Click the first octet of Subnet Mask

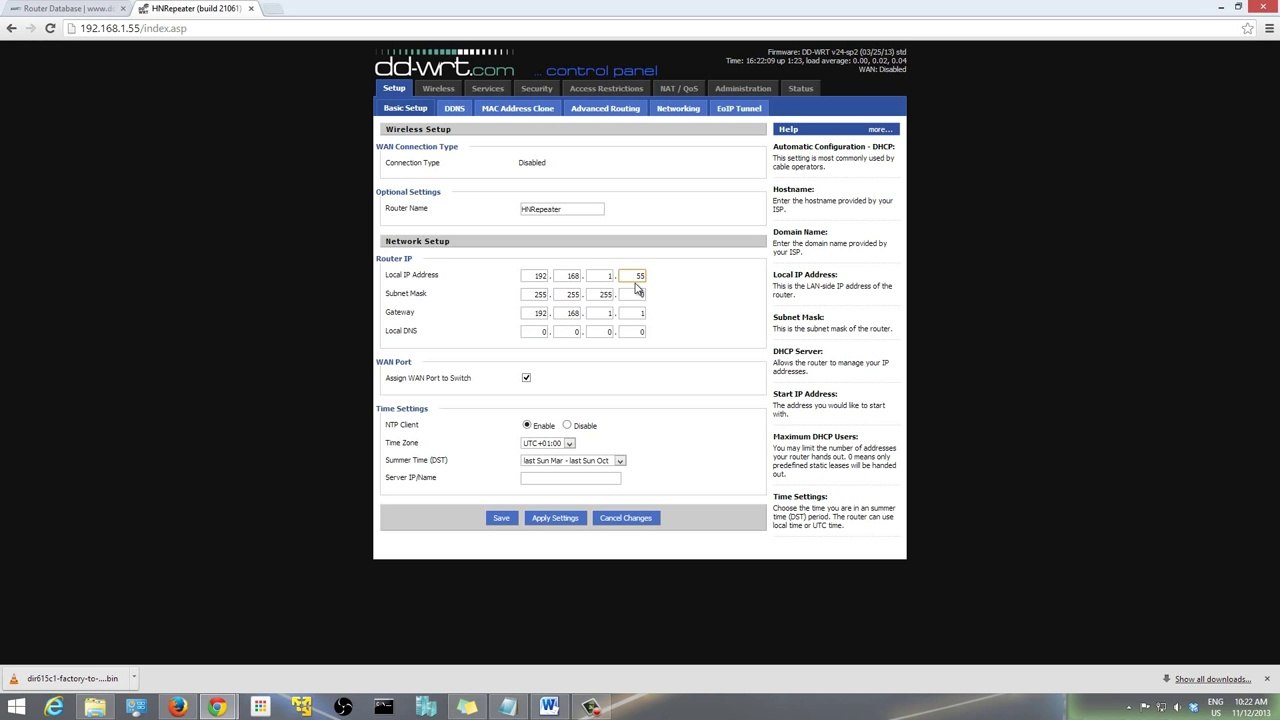[534, 294]
